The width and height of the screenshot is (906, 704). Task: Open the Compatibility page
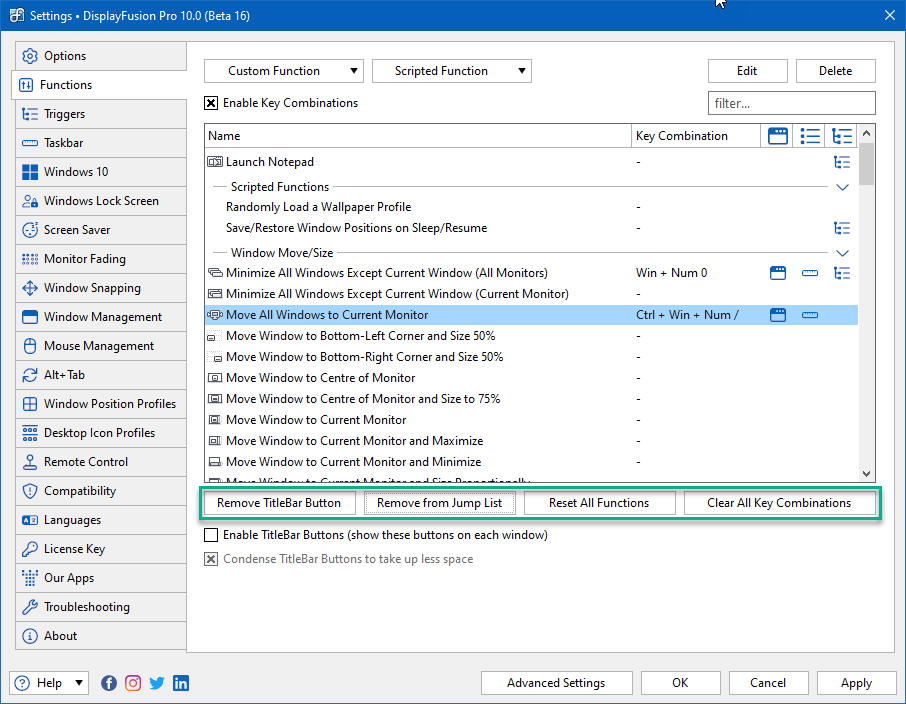point(101,491)
